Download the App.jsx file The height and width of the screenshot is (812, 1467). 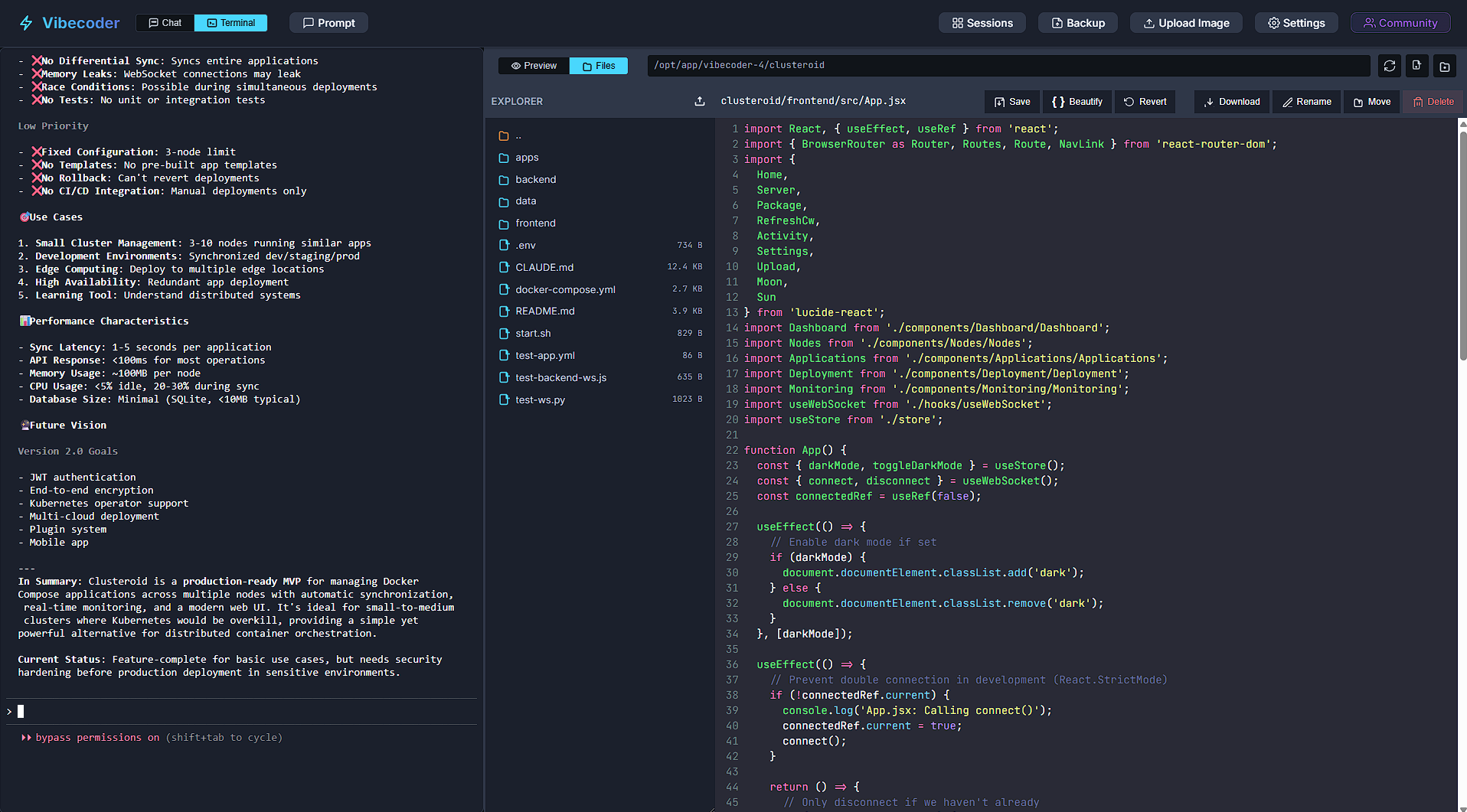(x=1231, y=101)
